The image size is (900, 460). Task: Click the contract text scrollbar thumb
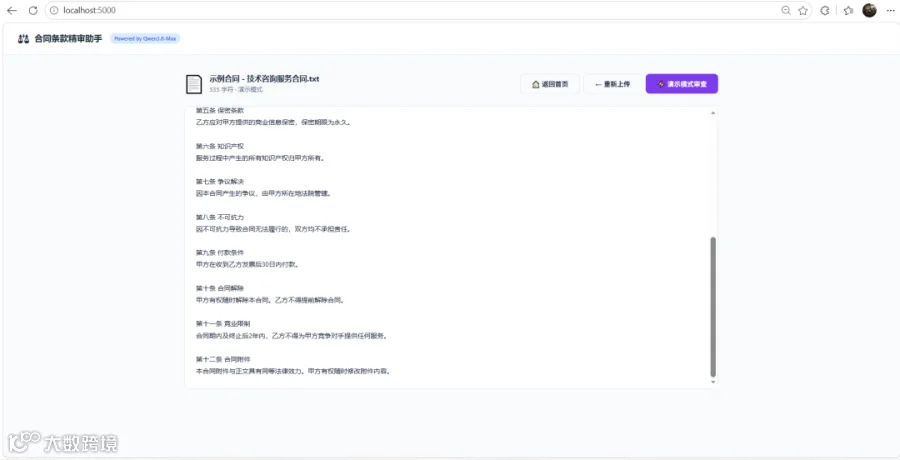[713, 307]
